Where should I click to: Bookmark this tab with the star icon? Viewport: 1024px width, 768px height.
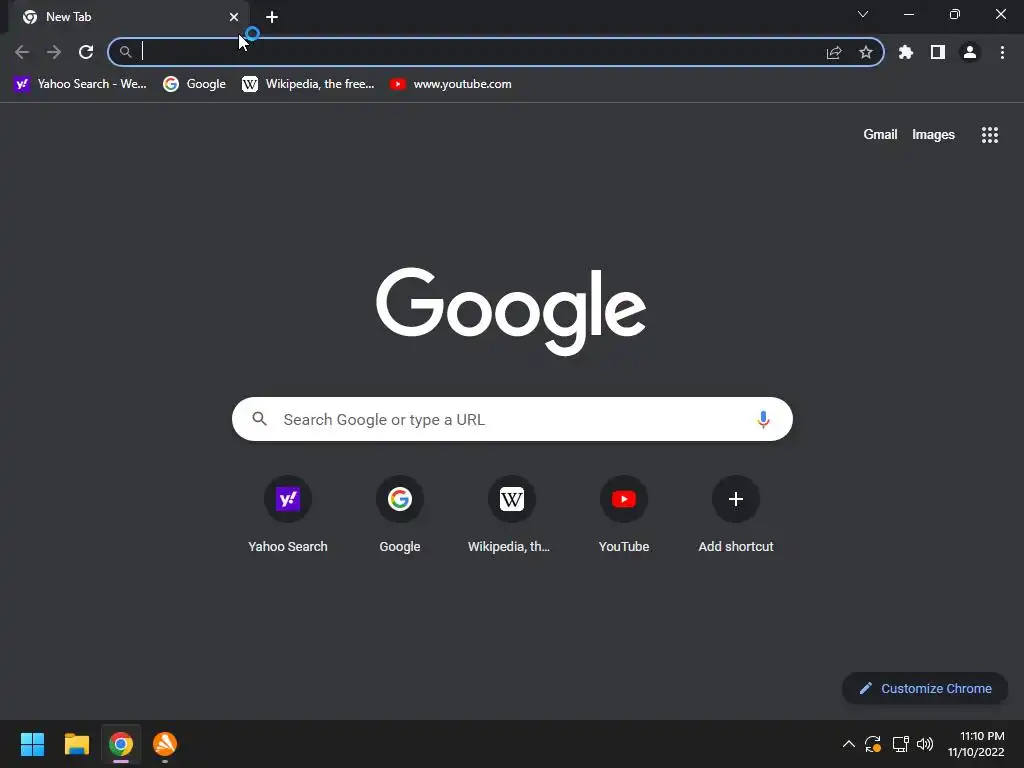[x=866, y=52]
